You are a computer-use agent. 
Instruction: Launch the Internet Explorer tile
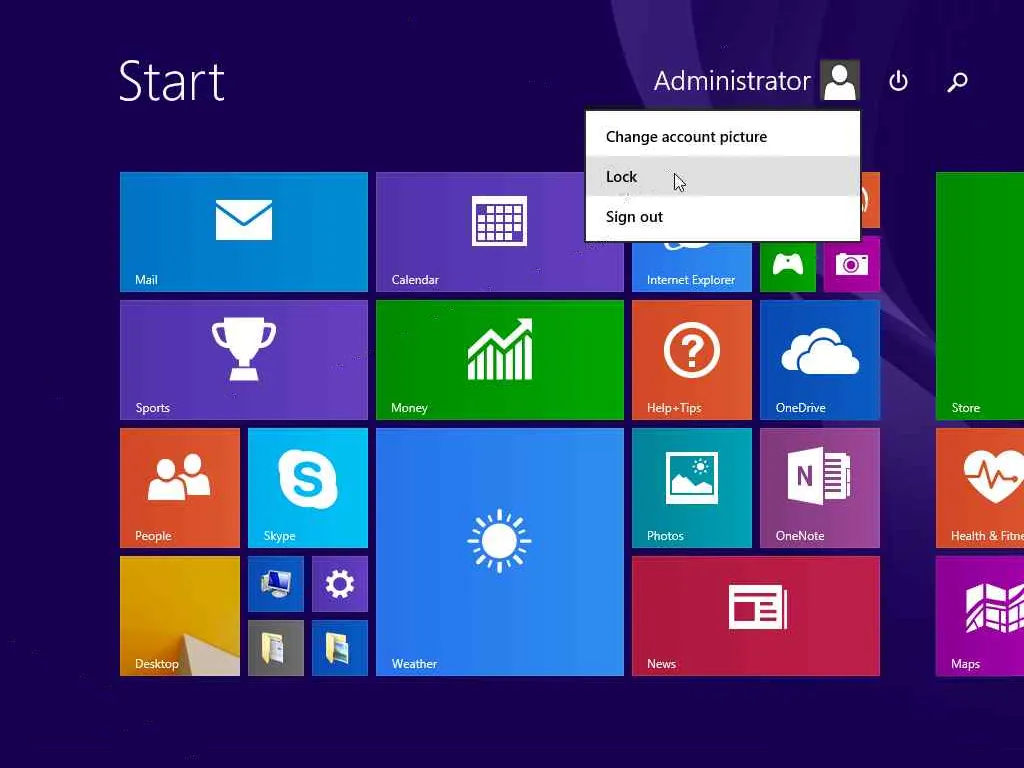[692, 266]
